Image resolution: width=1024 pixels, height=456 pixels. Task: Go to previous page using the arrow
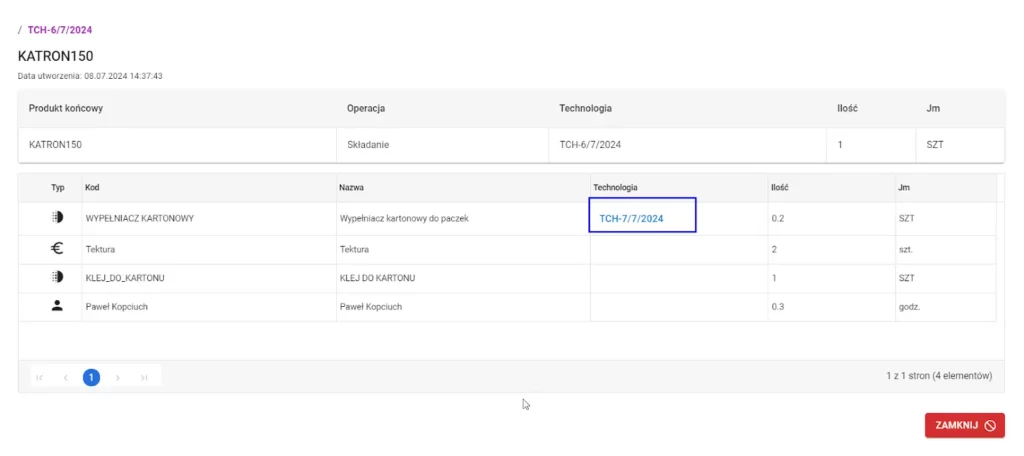66,377
